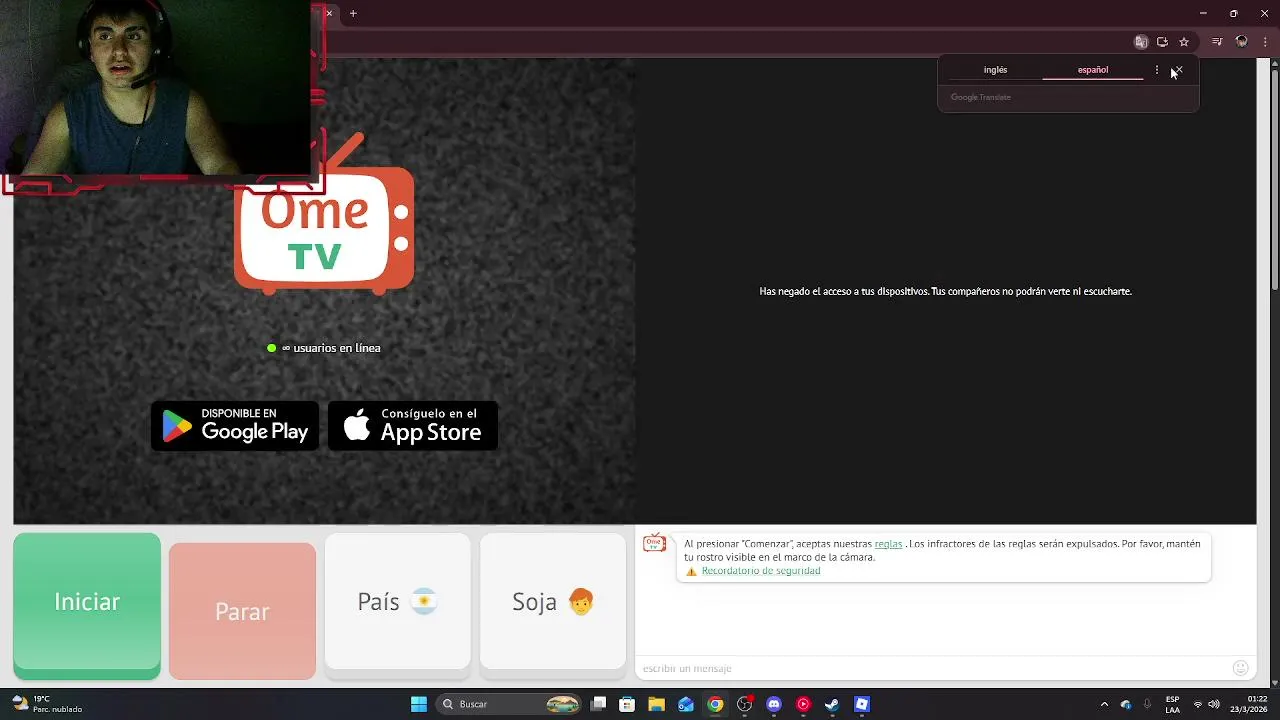Bookmark this page with the star icon
1280x720 pixels.
click(x=1184, y=42)
